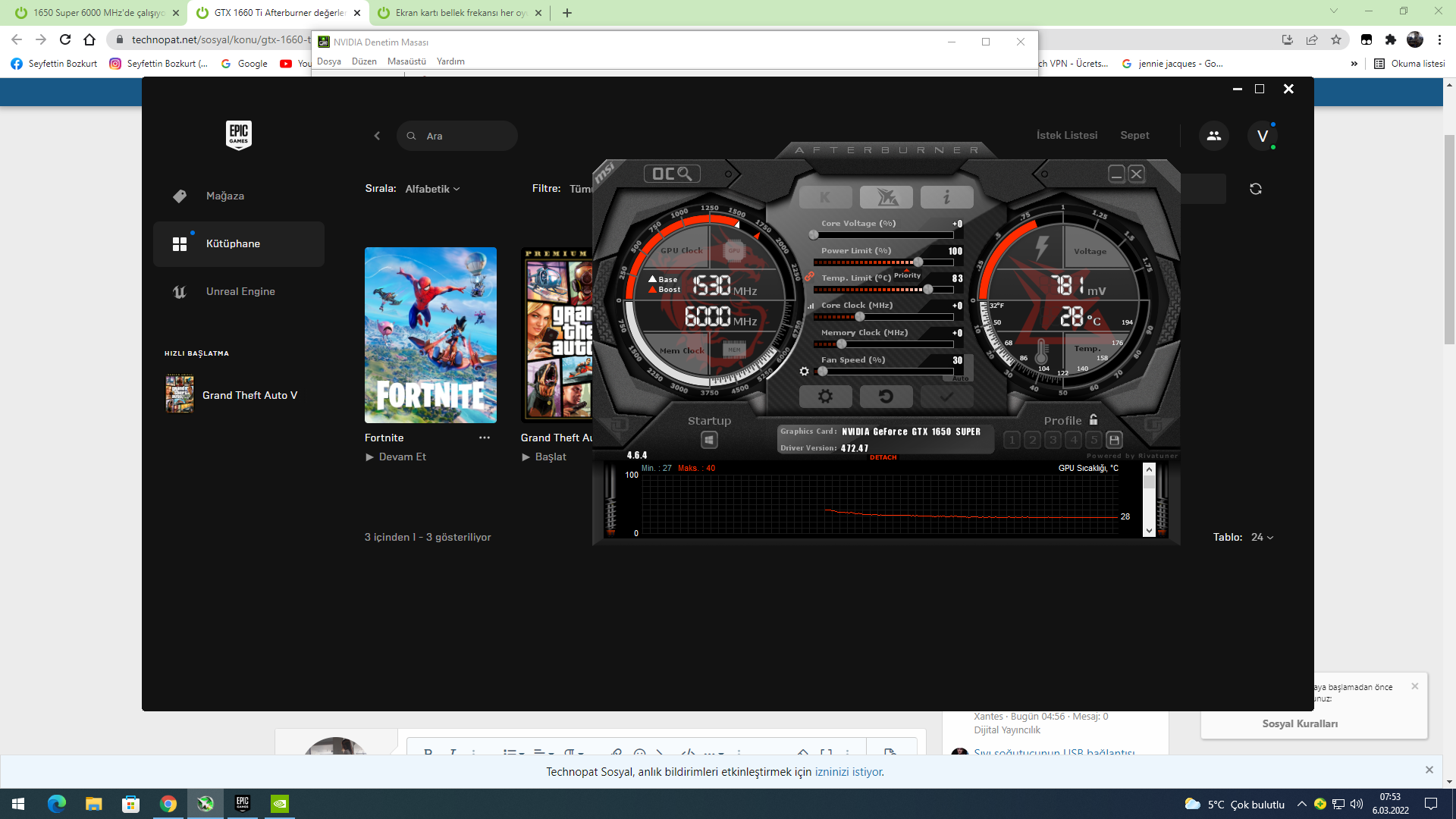1456x819 pixels.
Task: Toggle the profile lock icon
Action: (1094, 420)
